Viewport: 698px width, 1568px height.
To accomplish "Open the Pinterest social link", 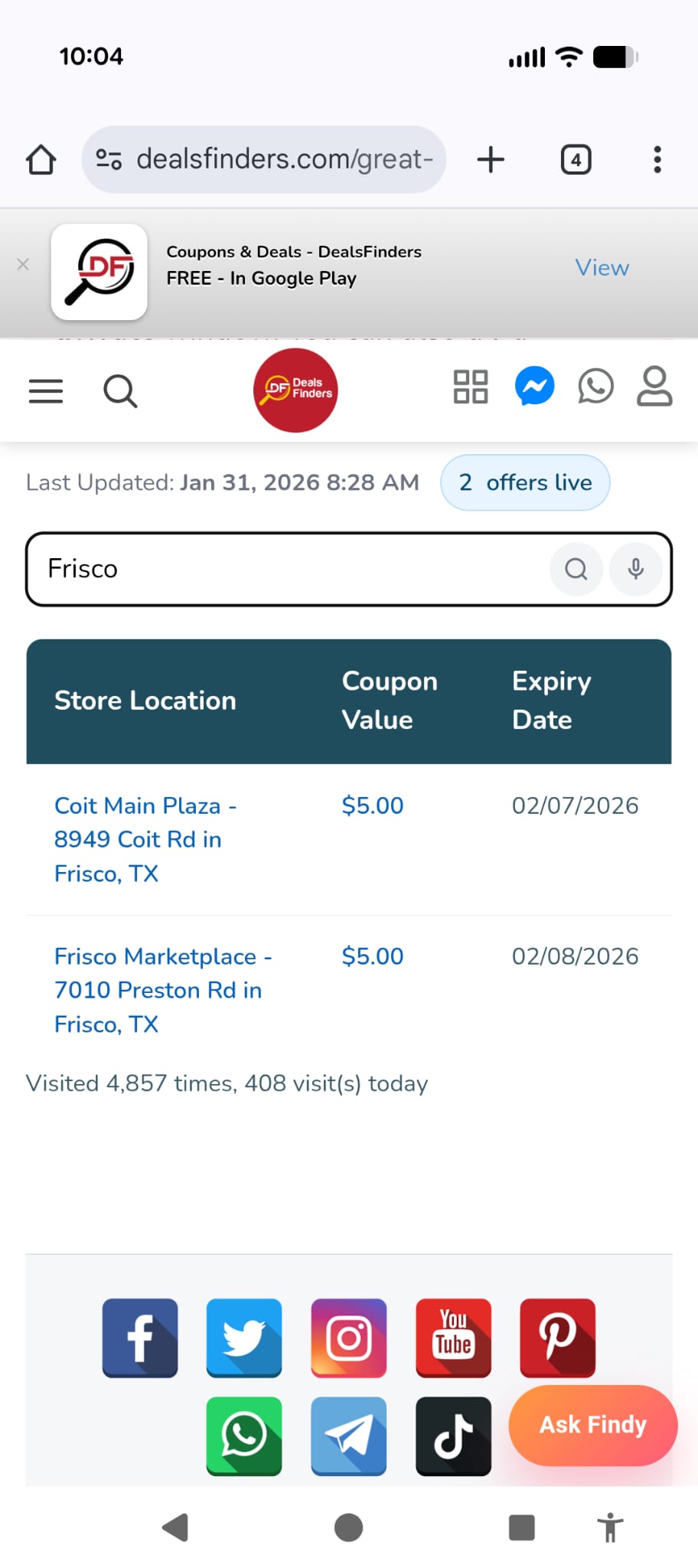I will pyautogui.click(x=557, y=1338).
